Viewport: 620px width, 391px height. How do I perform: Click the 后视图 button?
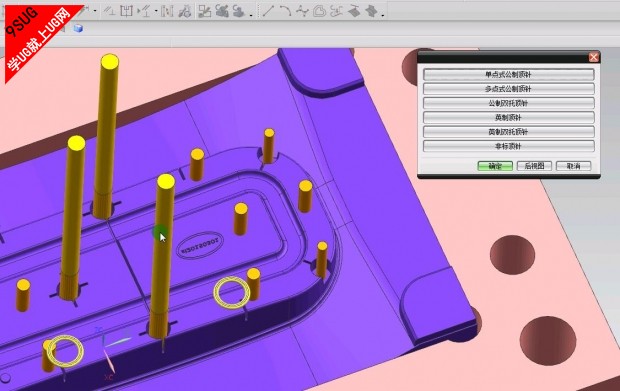tap(534, 166)
